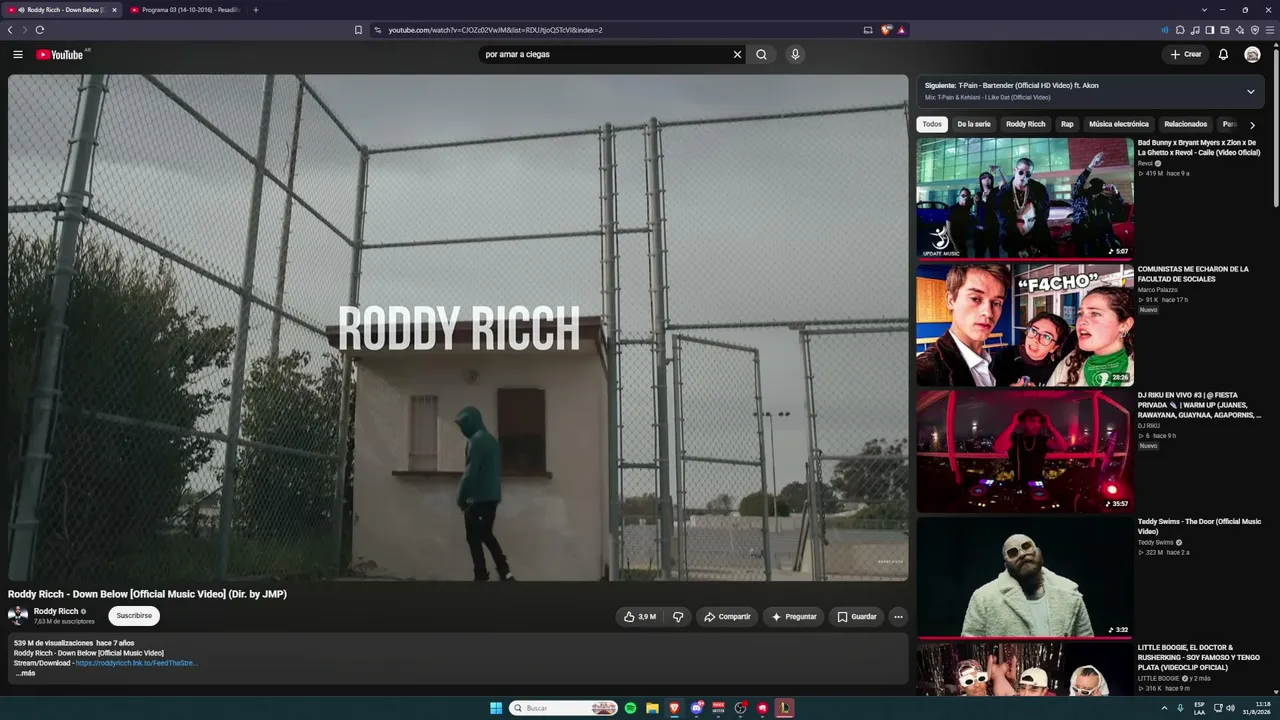Open the Roddy Ricch channel name link
This screenshot has height=720, width=1280.
(x=56, y=611)
